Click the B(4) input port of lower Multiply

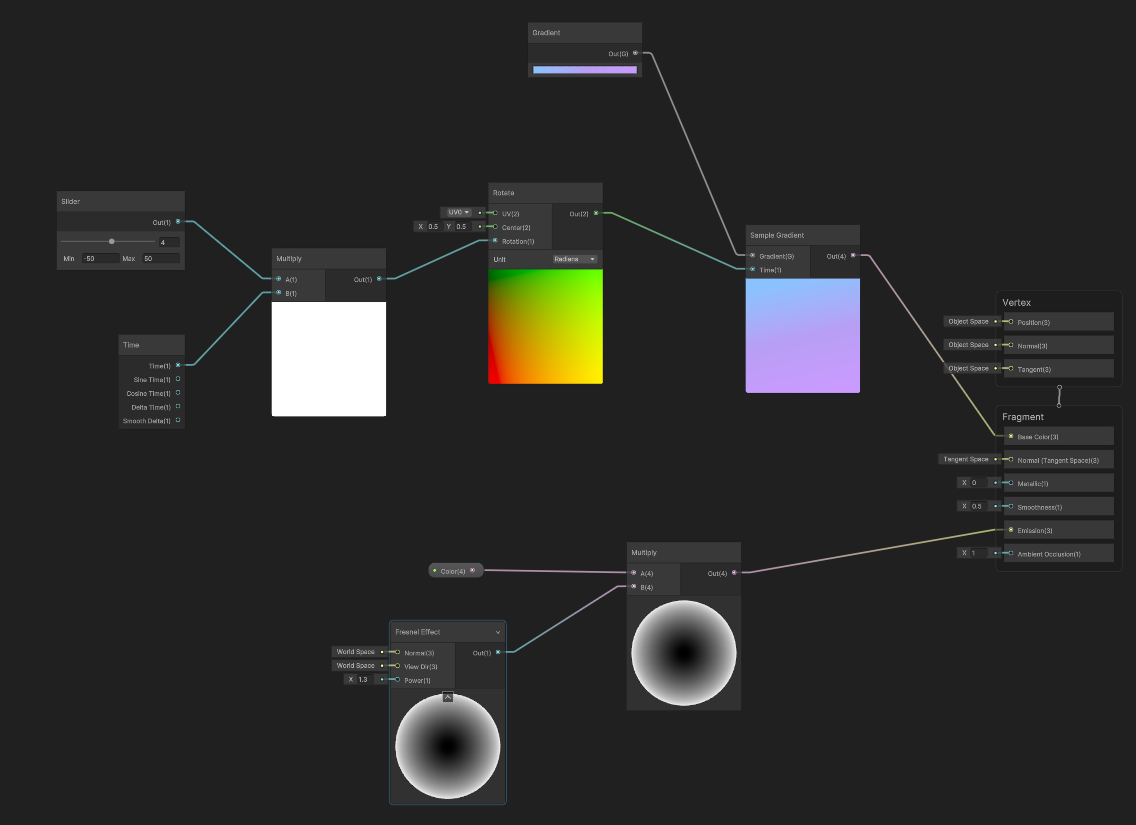point(634,587)
